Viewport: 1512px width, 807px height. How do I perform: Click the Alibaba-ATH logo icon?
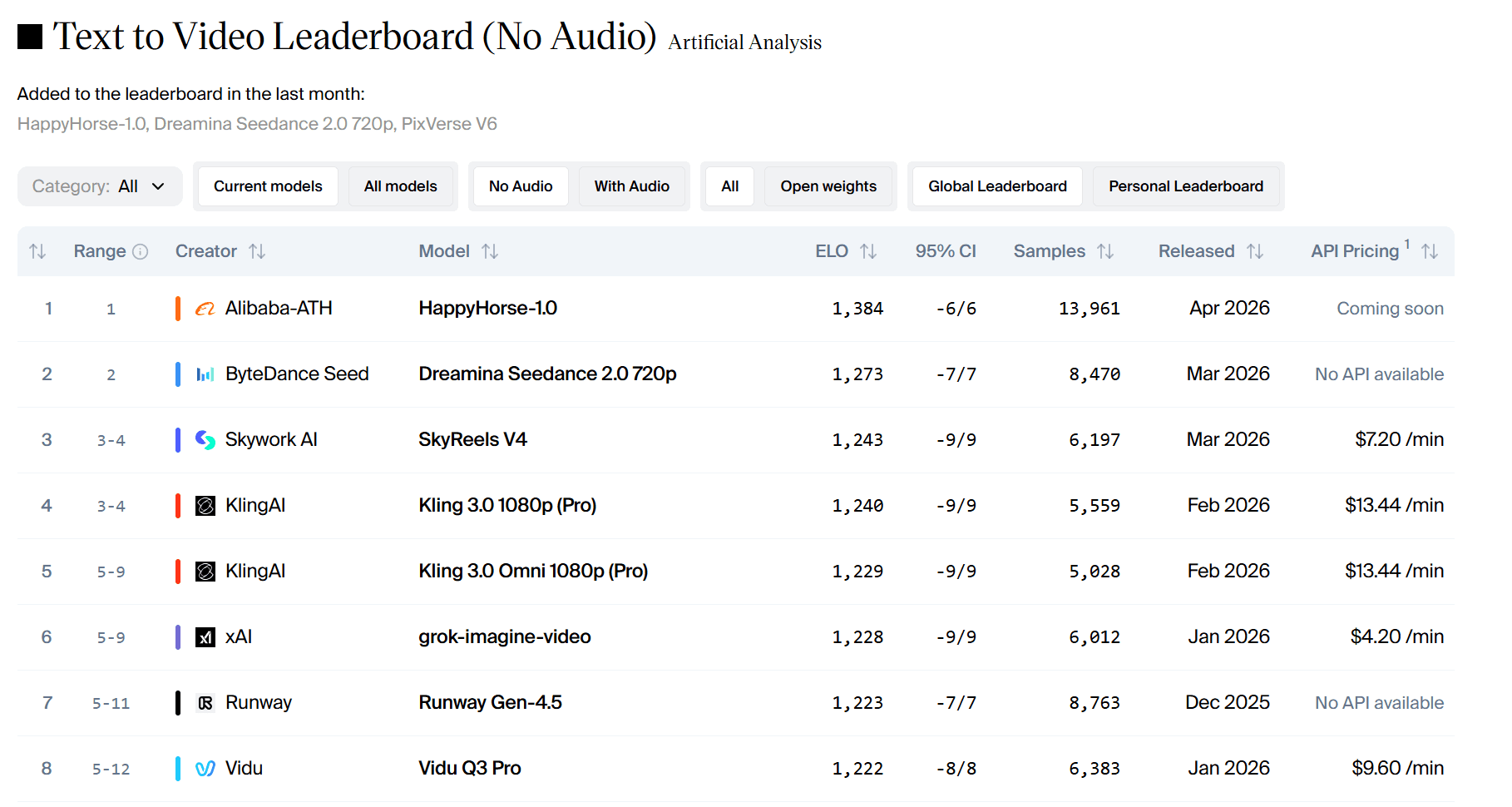click(x=205, y=309)
